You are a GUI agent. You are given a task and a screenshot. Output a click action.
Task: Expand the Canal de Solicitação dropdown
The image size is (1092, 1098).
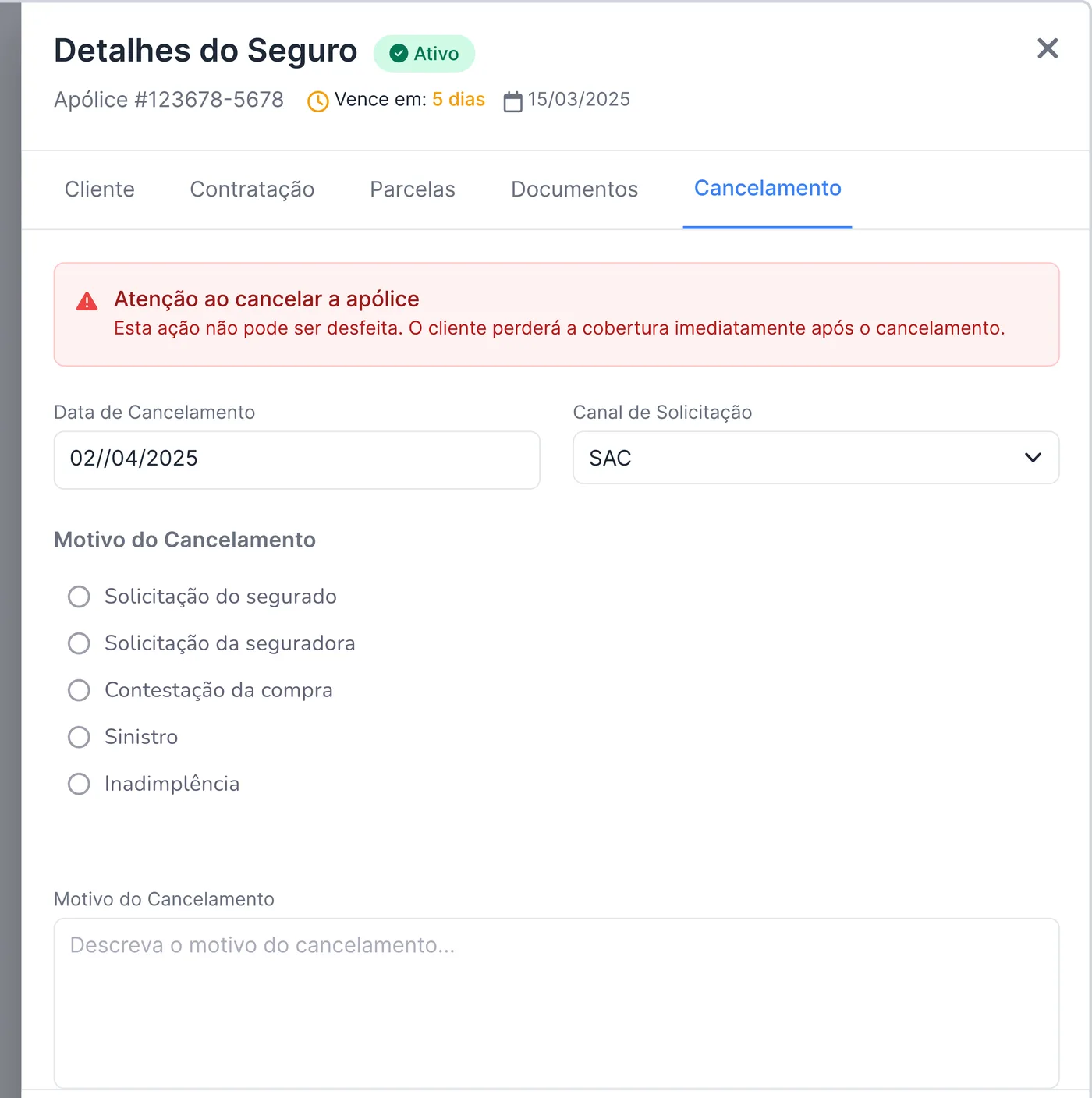(x=816, y=458)
